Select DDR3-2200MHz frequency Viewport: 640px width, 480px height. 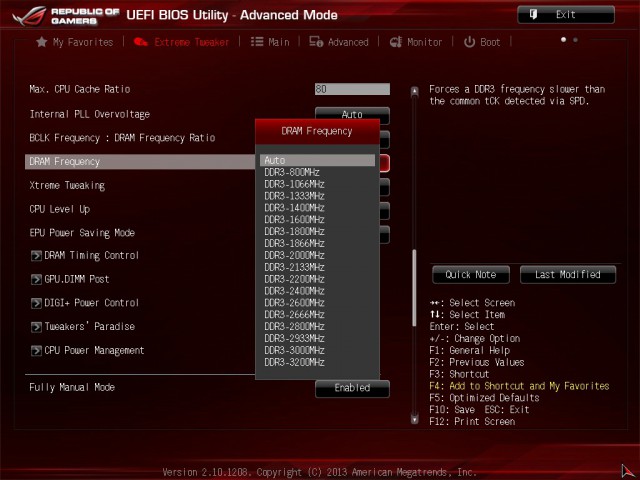pos(317,279)
